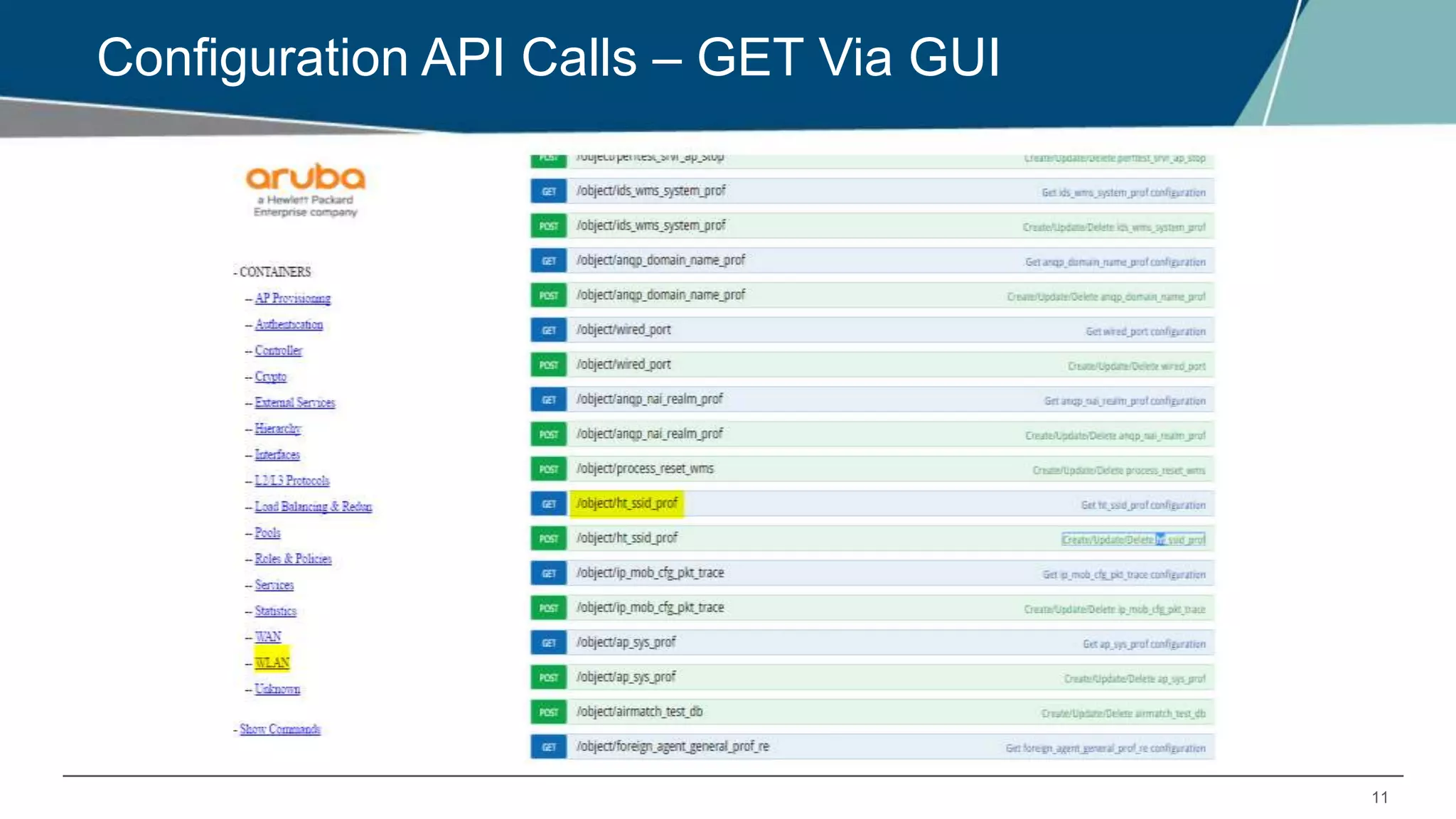Screen dimensions: 1456x819
Task: Open AP Provisioning container link
Action: tap(293, 298)
